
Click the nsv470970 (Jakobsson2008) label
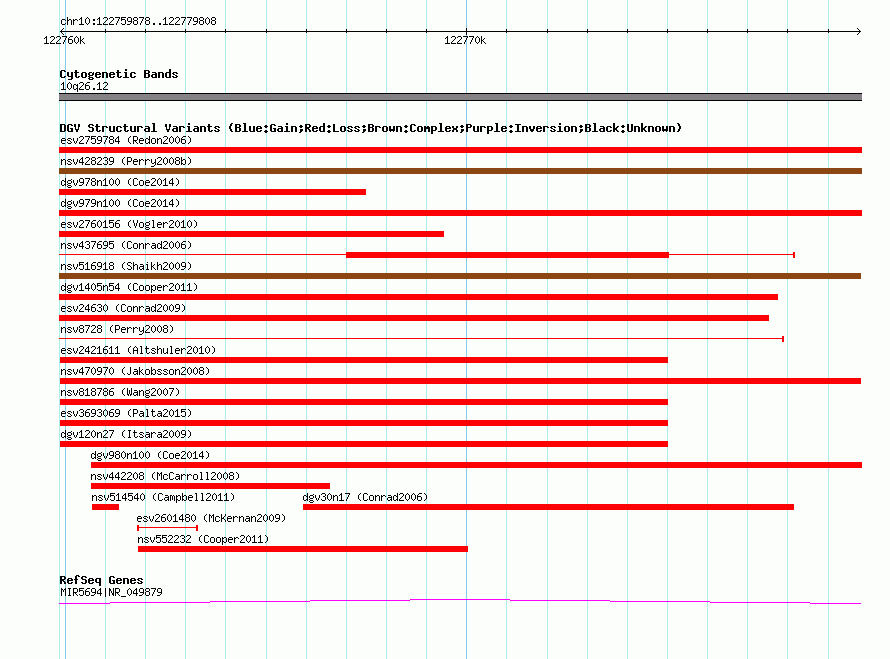[135, 371]
